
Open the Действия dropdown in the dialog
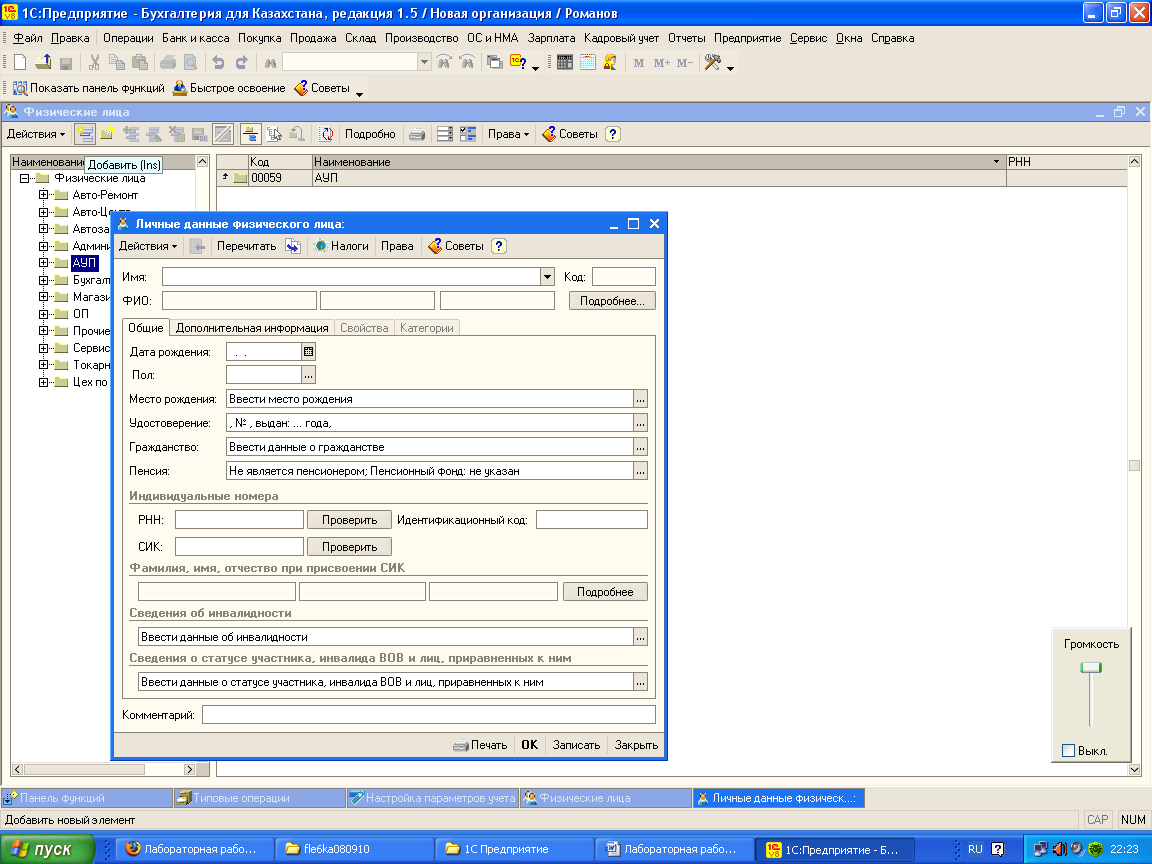(148, 246)
